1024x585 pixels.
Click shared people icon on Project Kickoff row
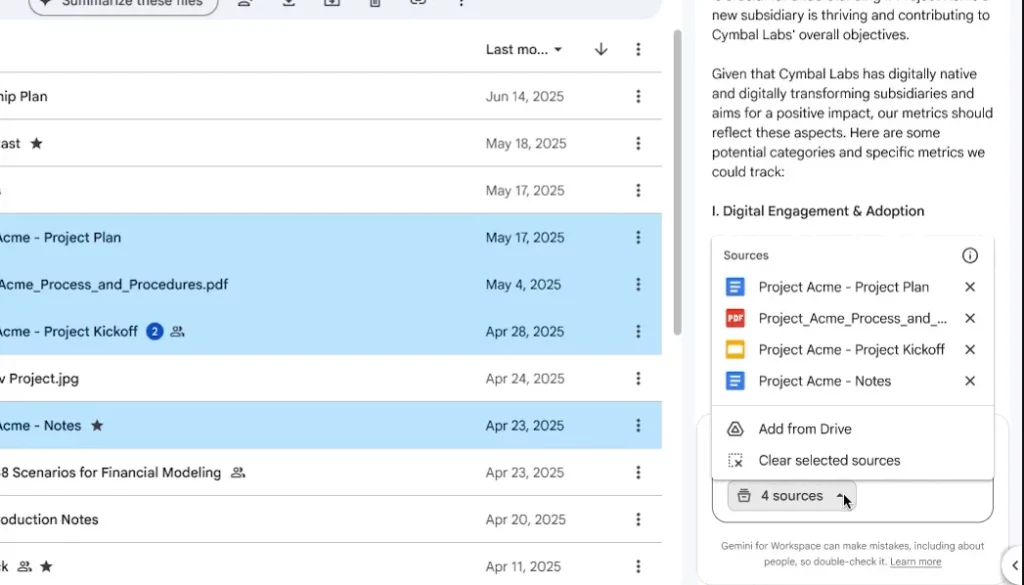177,332
